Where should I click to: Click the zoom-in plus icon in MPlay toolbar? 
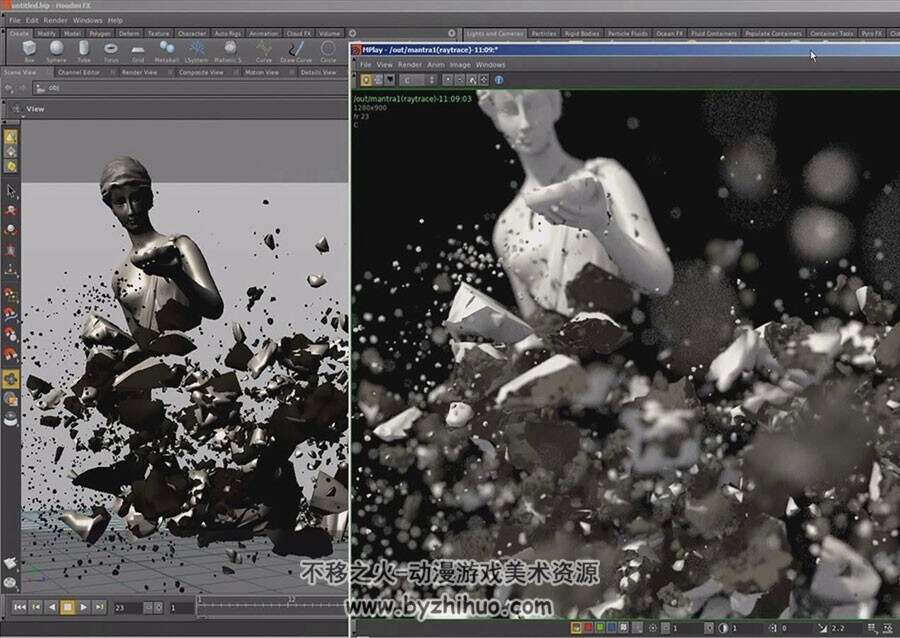pyautogui.click(x=448, y=80)
